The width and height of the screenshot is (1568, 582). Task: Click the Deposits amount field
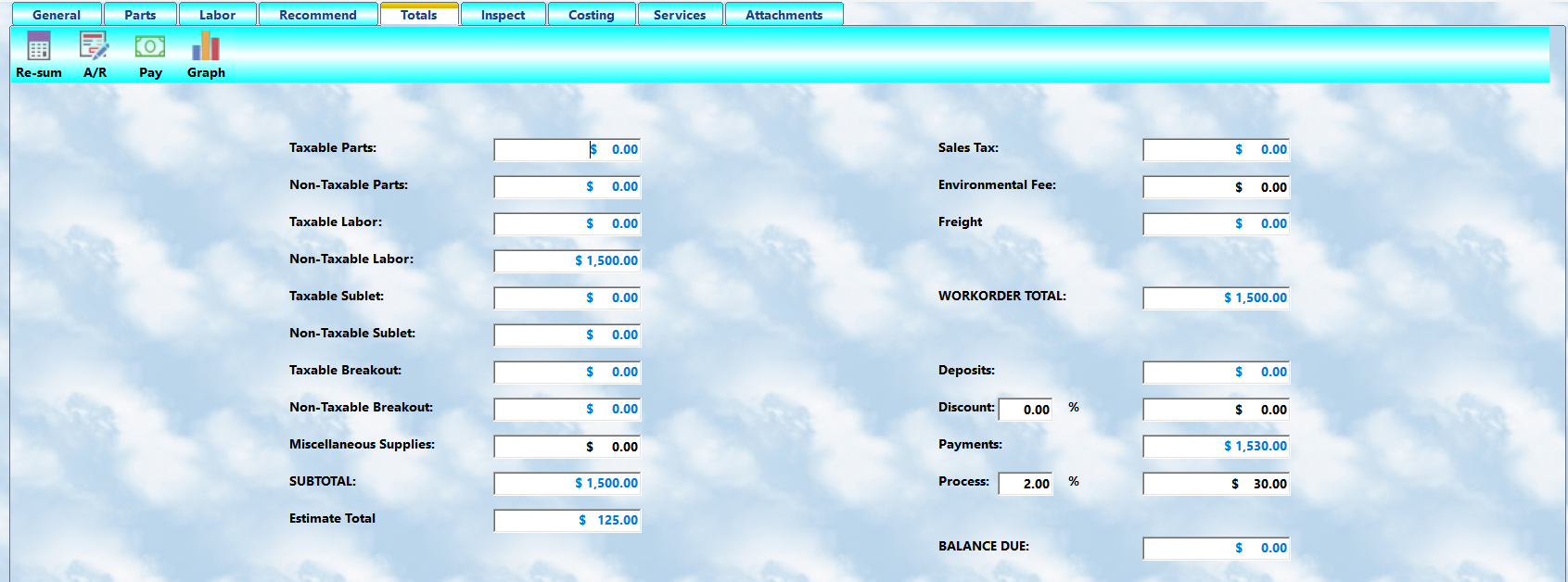coord(1217,372)
